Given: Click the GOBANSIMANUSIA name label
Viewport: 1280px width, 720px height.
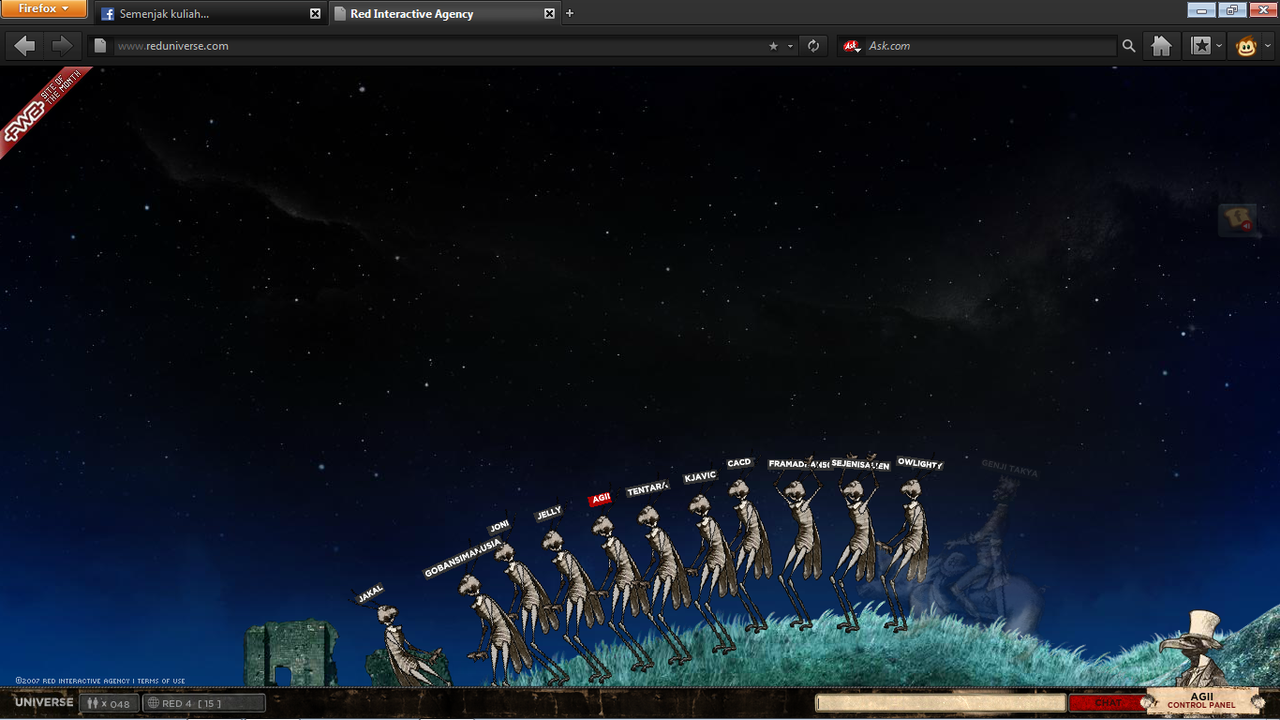Looking at the screenshot, I should pos(462,558).
